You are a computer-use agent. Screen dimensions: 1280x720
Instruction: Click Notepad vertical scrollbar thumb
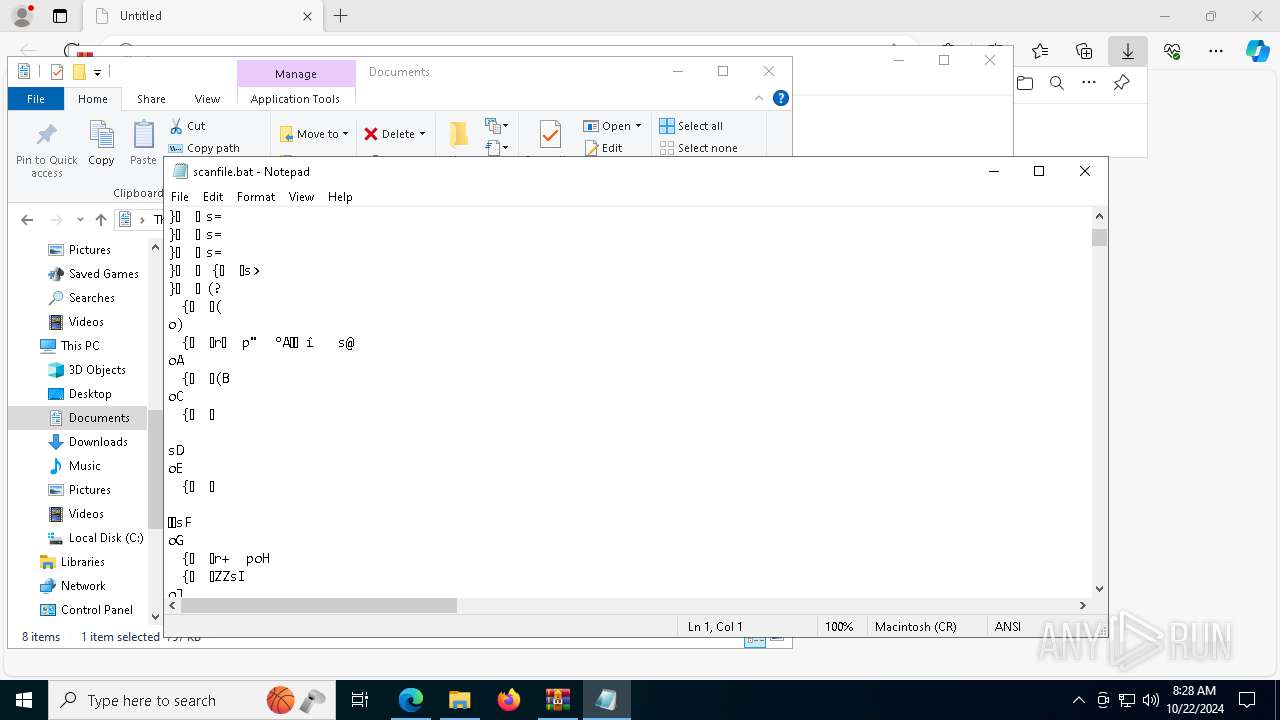pyautogui.click(x=1099, y=237)
